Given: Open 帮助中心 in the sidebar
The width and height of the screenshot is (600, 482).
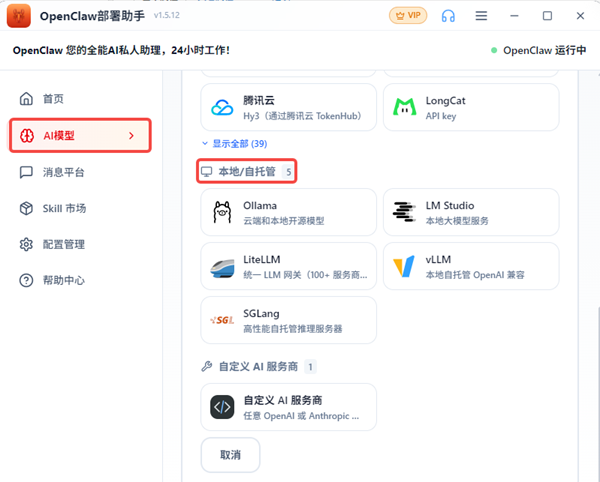Looking at the screenshot, I should pyautogui.click(x=80, y=280).
